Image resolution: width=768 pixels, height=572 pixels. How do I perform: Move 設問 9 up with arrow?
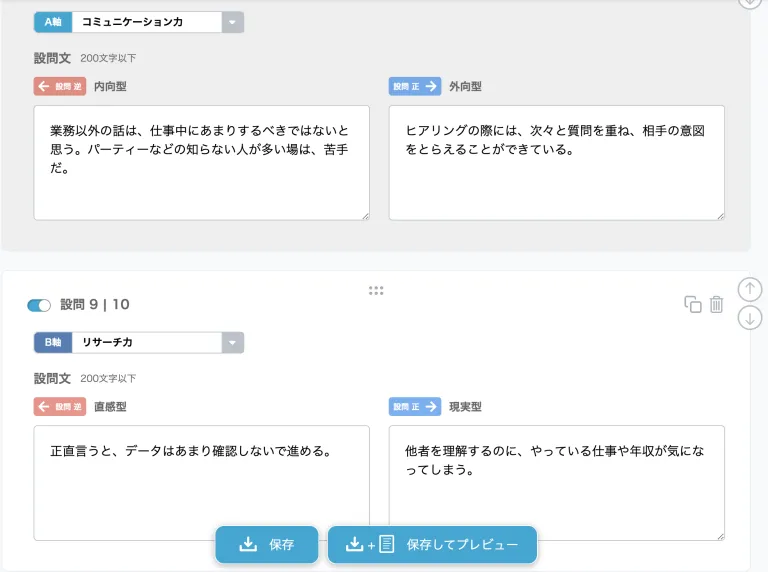click(749, 289)
